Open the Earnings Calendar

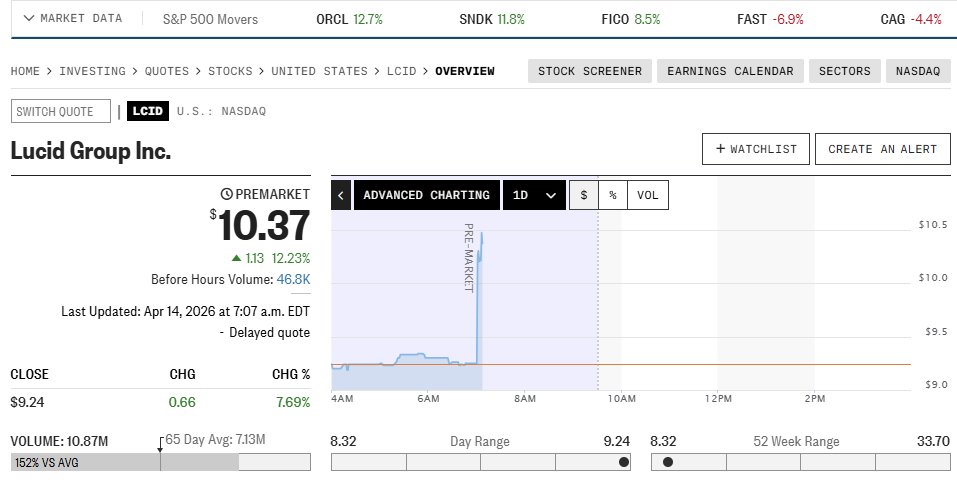[731, 71]
